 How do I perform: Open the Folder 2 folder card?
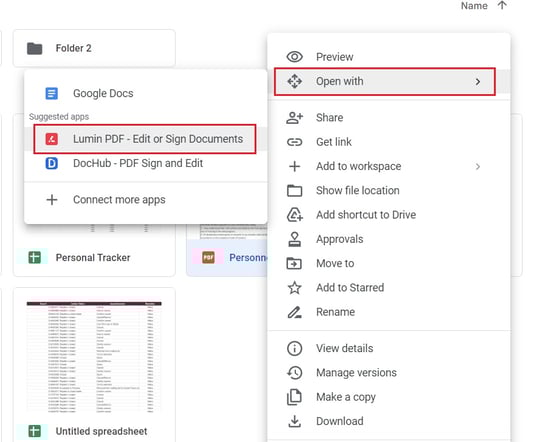click(x=94, y=48)
